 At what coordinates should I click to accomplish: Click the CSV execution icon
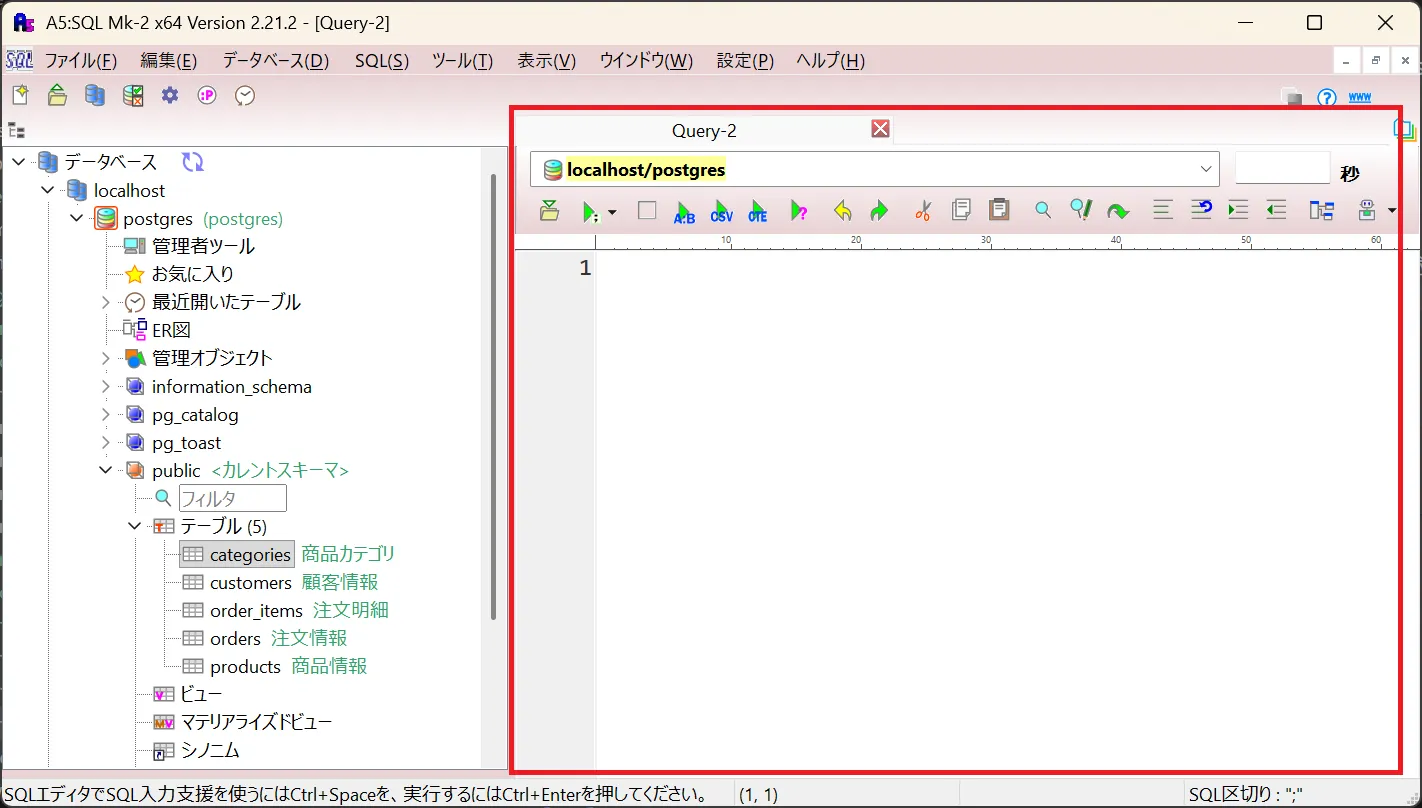tap(721, 211)
